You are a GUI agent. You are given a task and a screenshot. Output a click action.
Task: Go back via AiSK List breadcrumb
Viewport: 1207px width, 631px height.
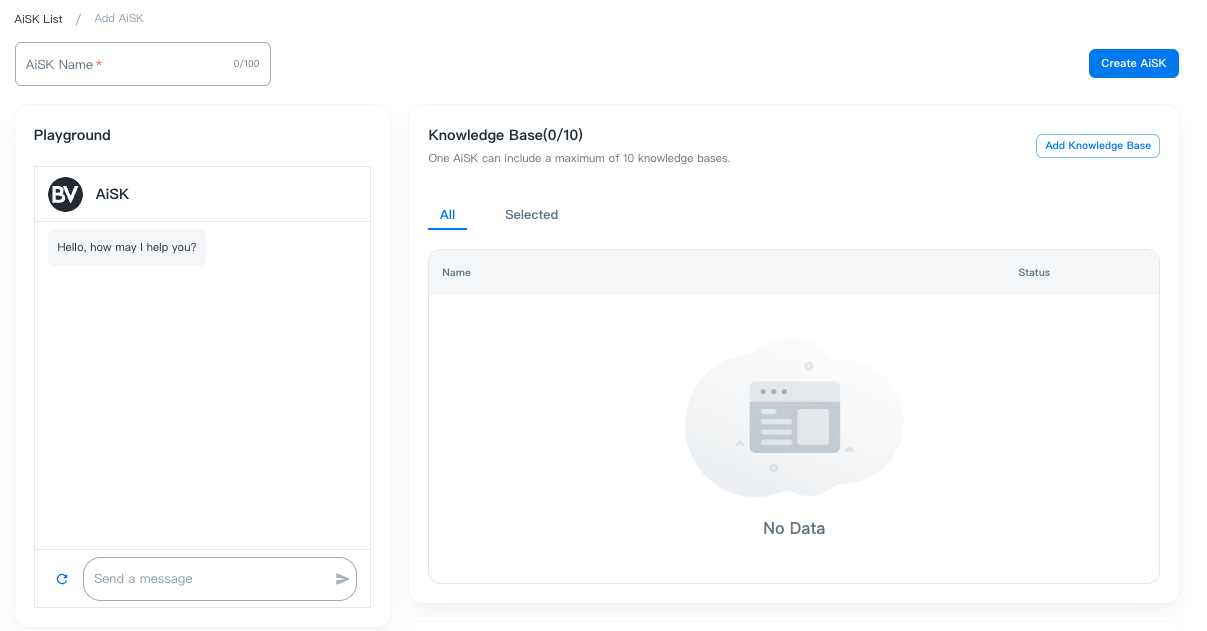pyautogui.click(x=39, y=19)
